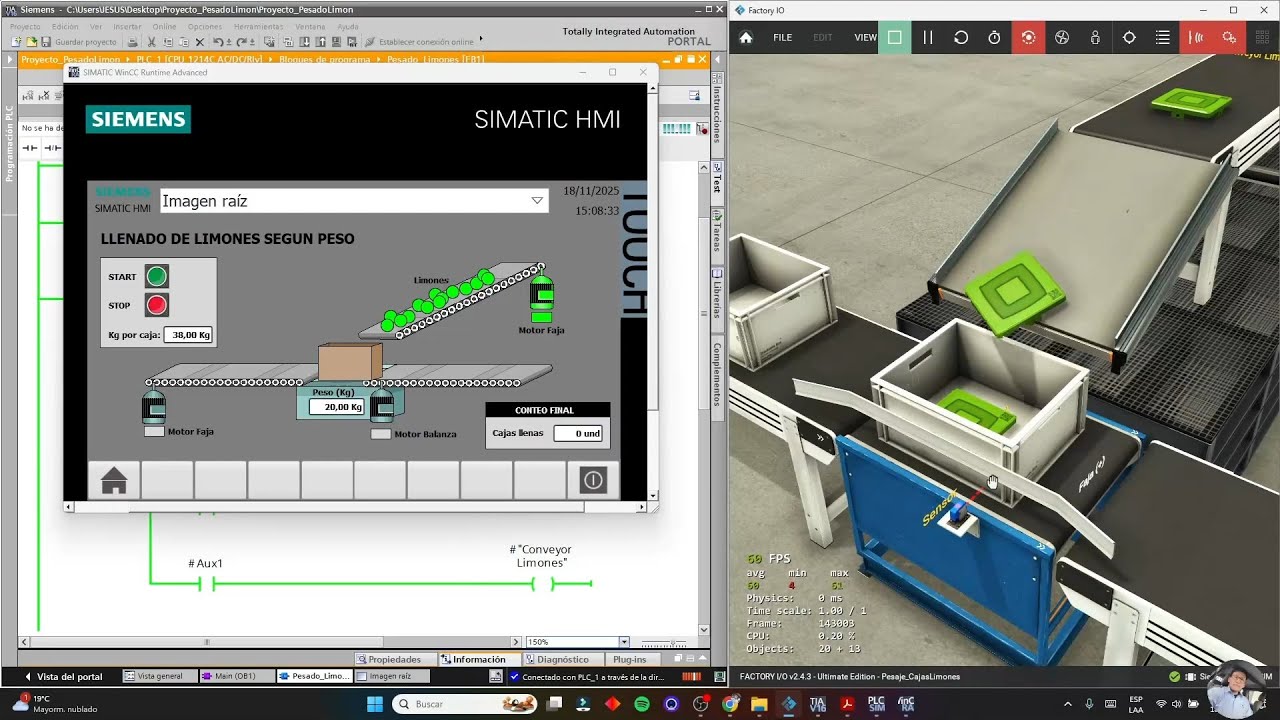Click Guardar proyecto save icon
The width and height of the screenshot is (1280, 720).
pos(77,42)
